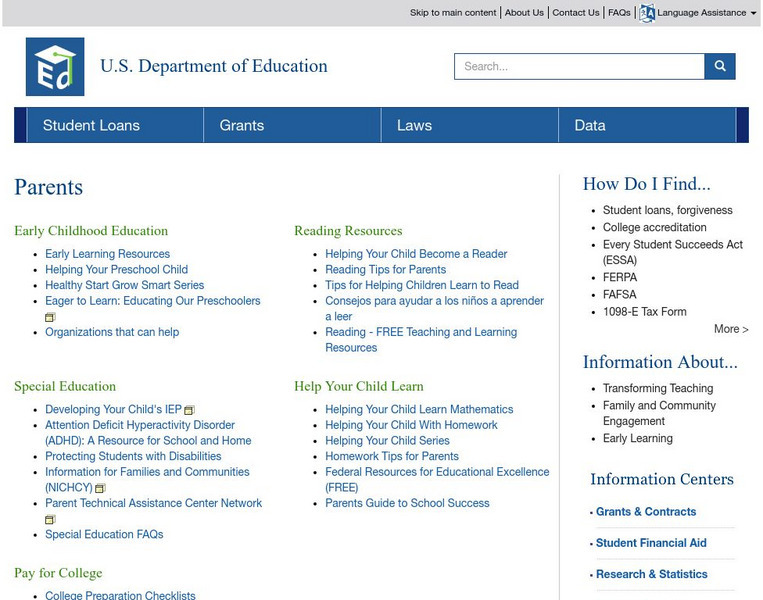The height and width of the screenshot is (600, 763).
Task: Click U.S. Department of Education title
Action: coord(214,66)
